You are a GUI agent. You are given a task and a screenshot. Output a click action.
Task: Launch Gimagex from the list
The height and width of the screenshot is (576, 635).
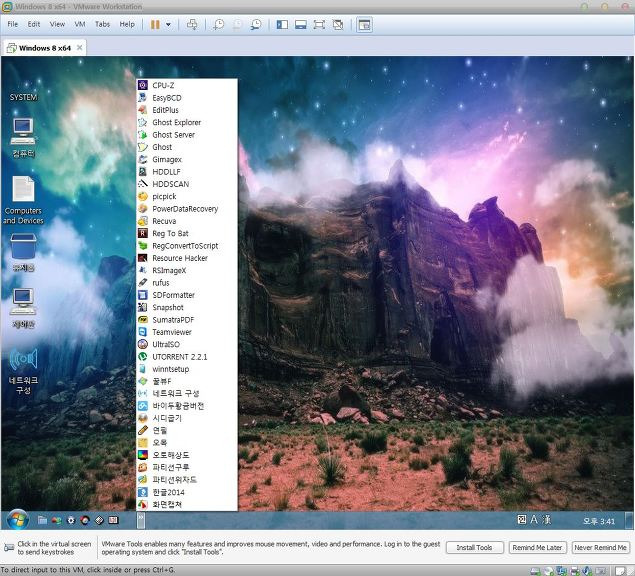(187, 159)
